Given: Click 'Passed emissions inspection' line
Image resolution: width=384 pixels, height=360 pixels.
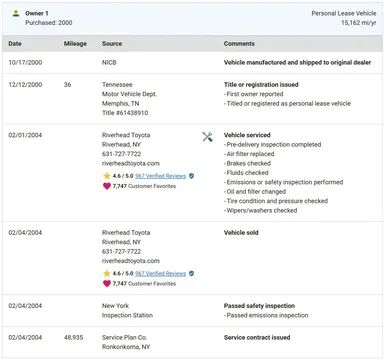Looking at the screenshot, I should [x=266, y=315].
